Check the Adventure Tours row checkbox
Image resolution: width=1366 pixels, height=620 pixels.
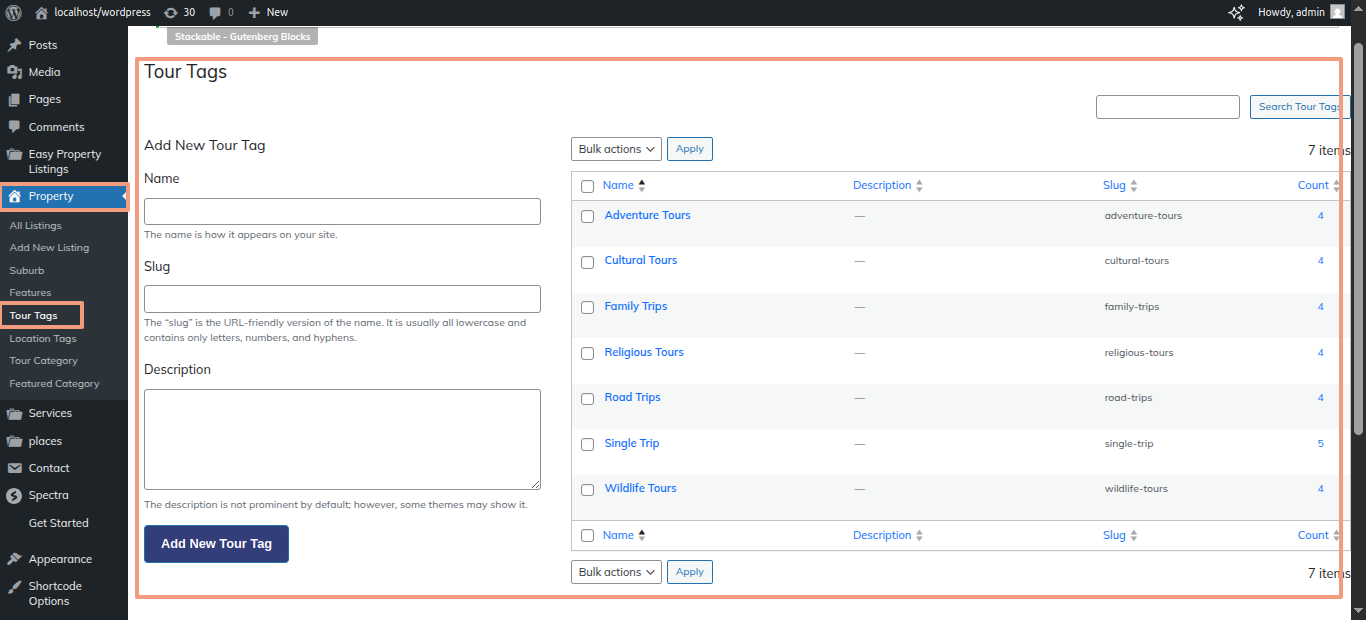pyautogui.click(x=587, y=216)
